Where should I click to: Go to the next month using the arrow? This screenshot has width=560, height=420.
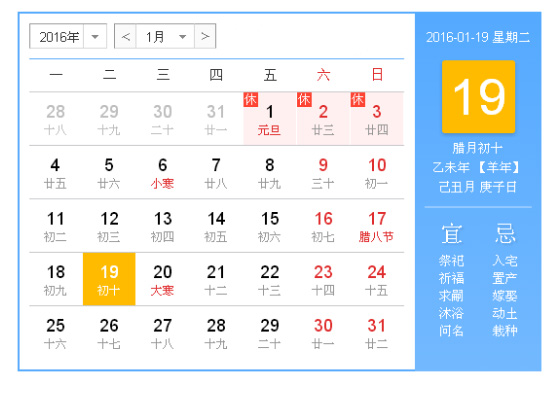[x=205, y=36]
